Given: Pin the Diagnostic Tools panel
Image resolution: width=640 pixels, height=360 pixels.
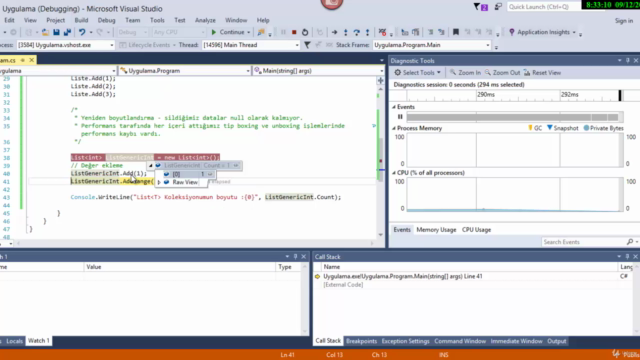Looking at the screenshot, I should click(627, 60).
